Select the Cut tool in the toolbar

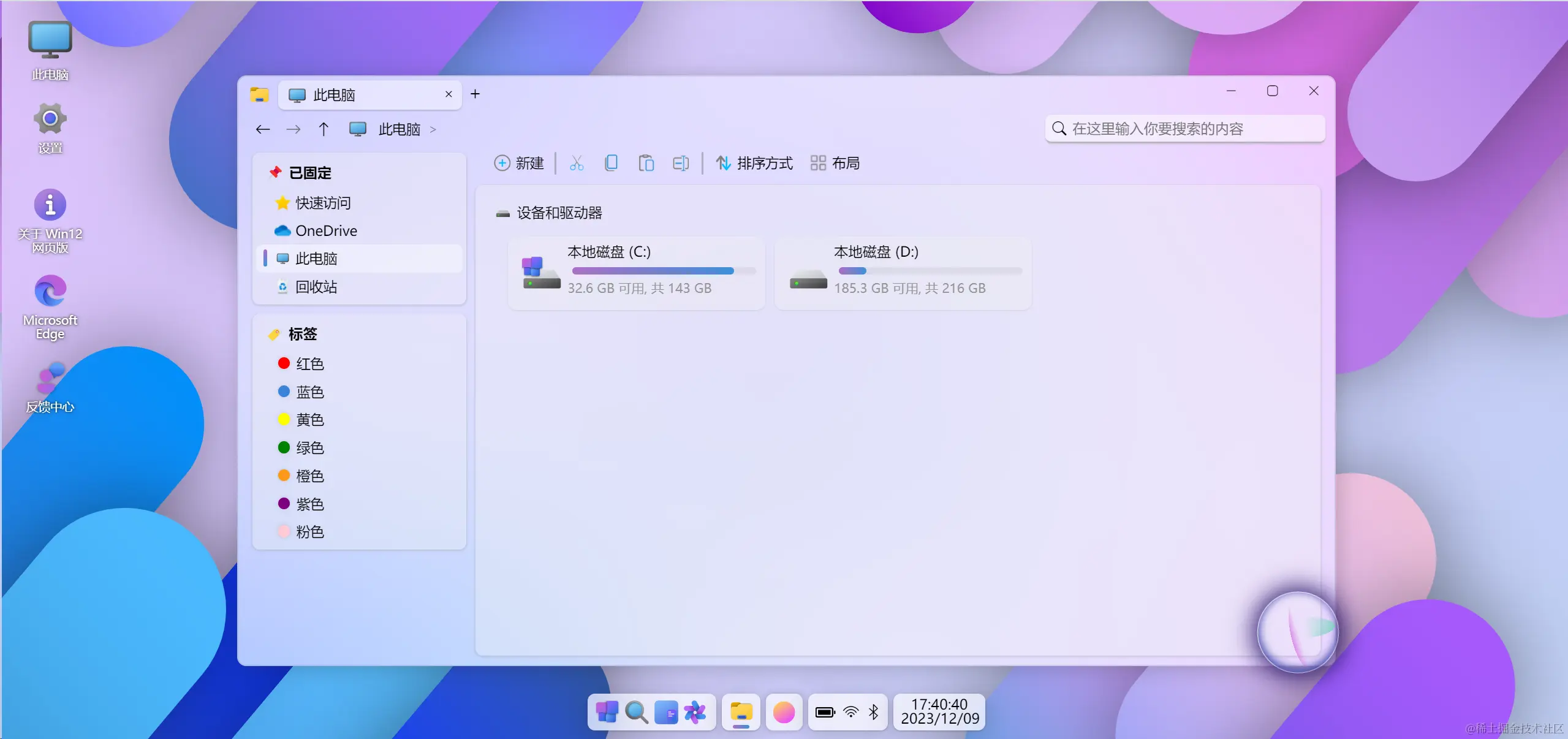pyautogui.click(x=575, y=162)
